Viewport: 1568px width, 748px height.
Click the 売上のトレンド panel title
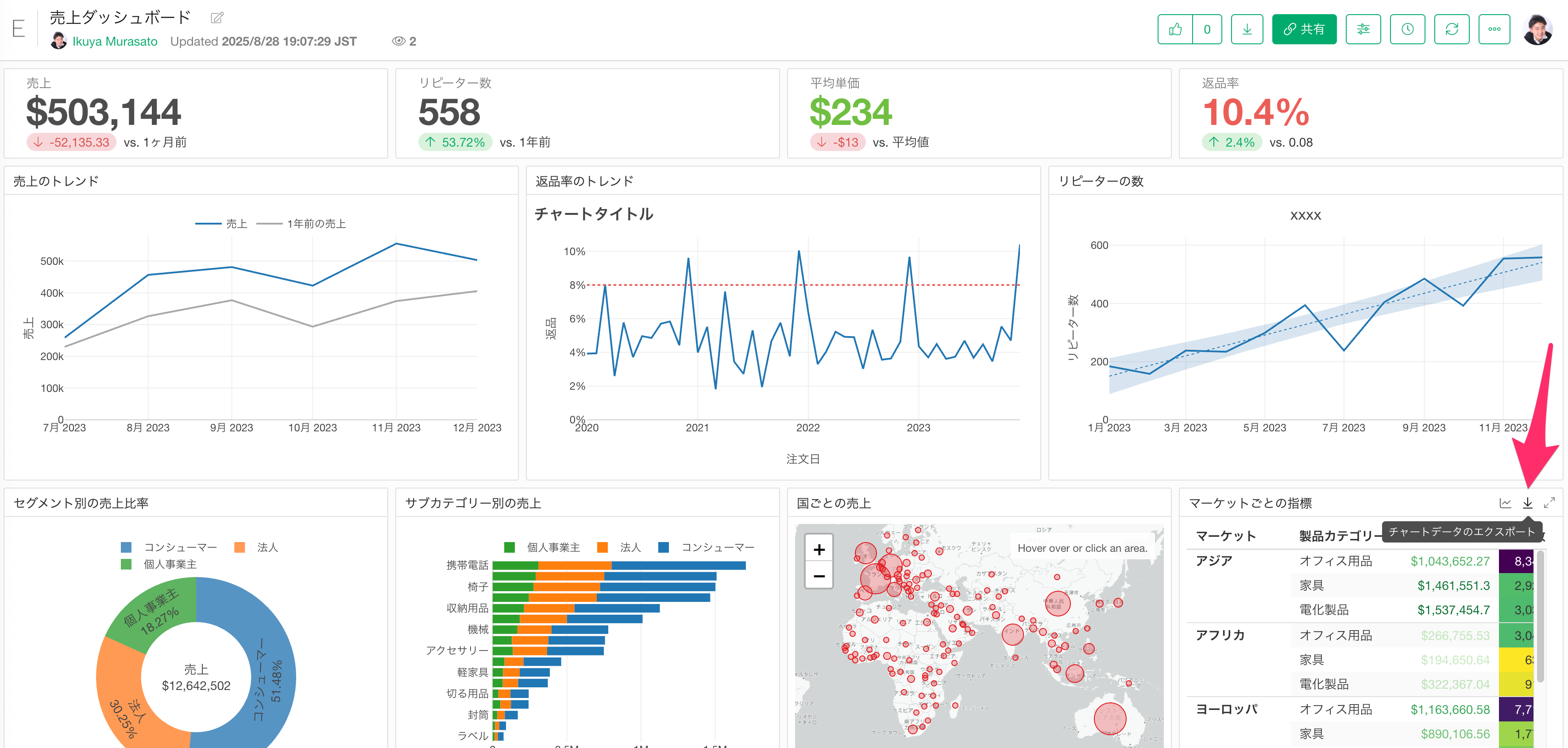coord(56,181)
